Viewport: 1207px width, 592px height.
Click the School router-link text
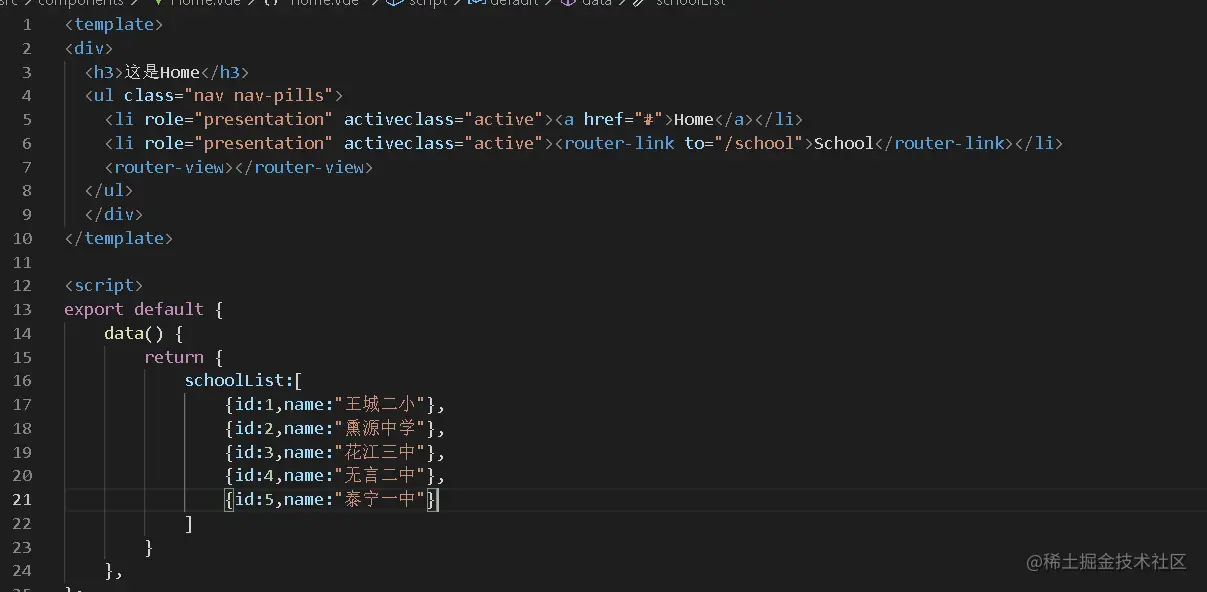pos(844,143)
